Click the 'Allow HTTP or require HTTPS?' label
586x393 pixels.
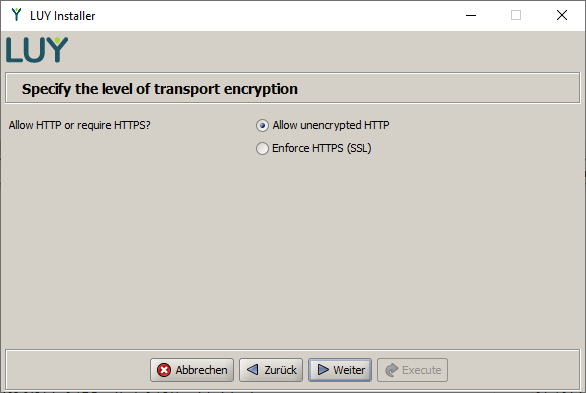(x=80, y=125)
